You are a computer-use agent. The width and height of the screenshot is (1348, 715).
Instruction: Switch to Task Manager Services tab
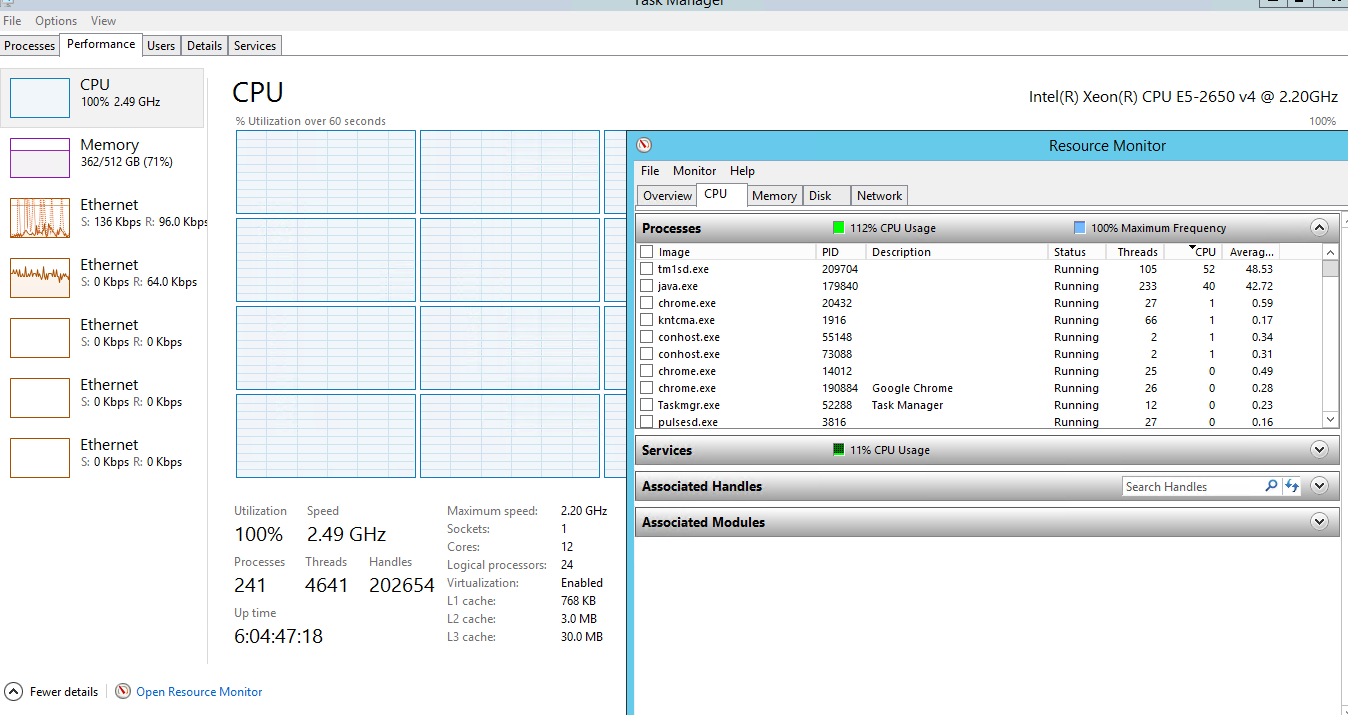pos(255,46)
